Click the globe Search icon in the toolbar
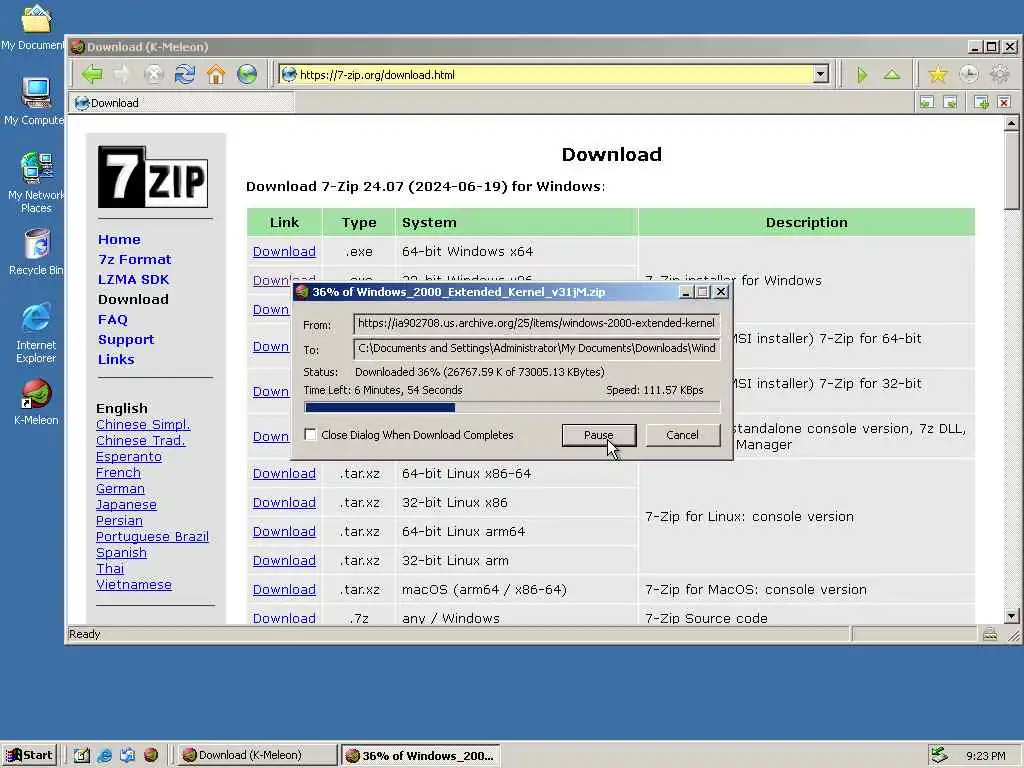The height and width of the screenshot is (768, 1024). [x=247, y=74]
